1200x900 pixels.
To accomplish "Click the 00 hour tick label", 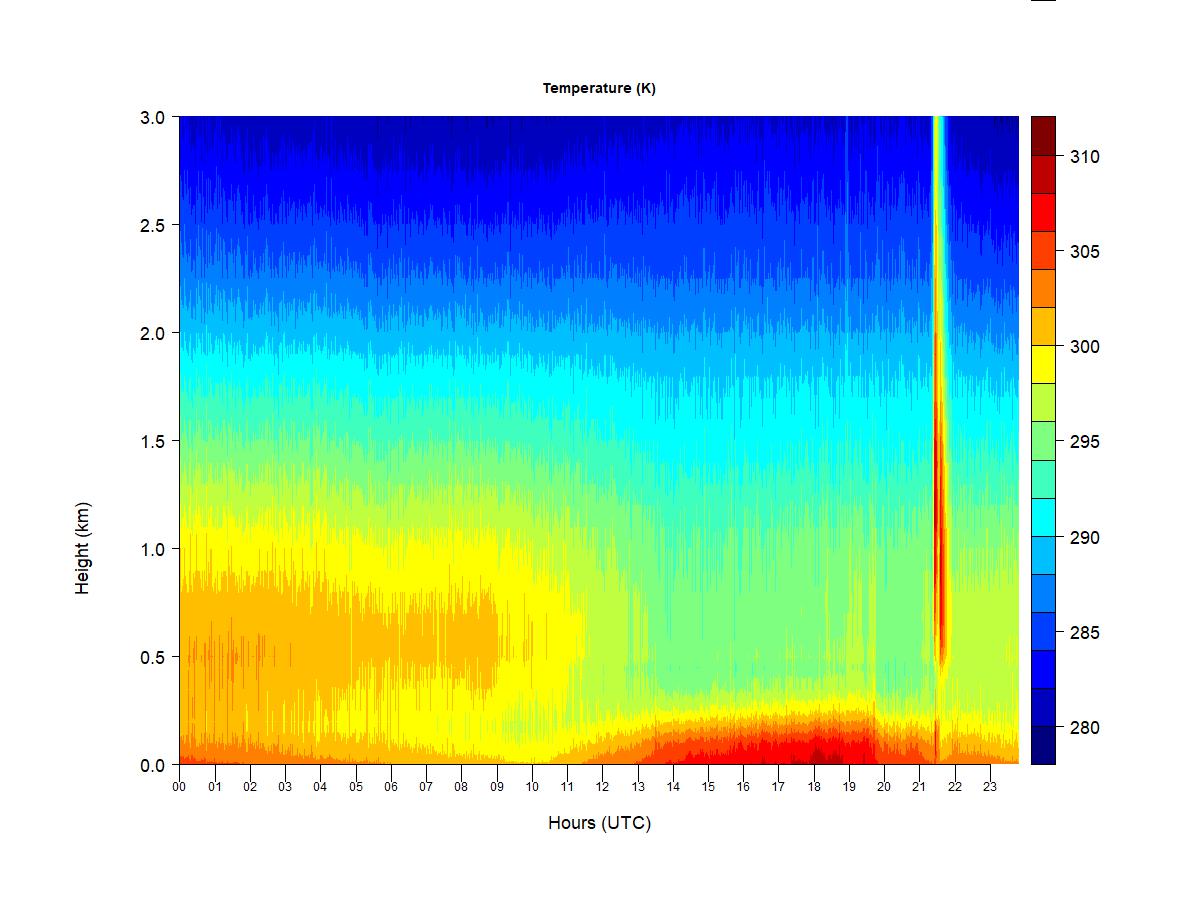I will [x=179, y=787].
